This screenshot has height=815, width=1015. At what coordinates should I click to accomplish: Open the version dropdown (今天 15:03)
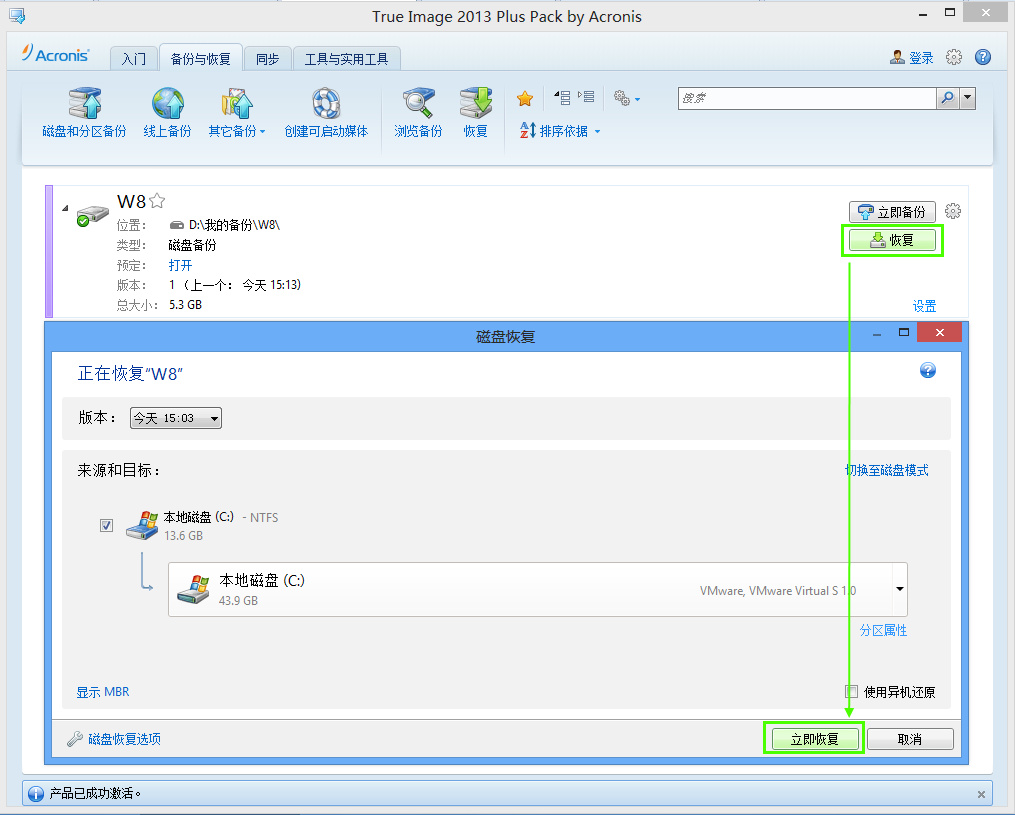tap(176, 418)
